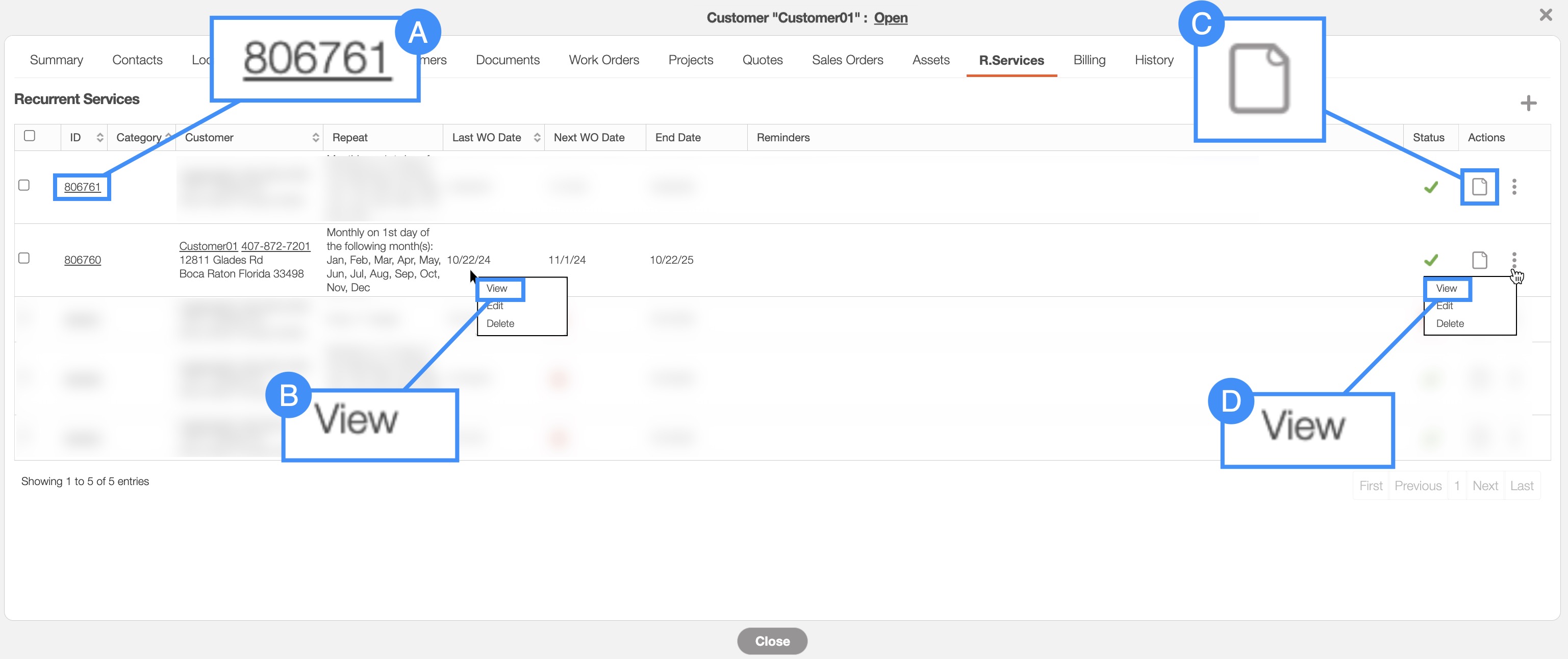Open three-dot actions menu for 806761

(1514, 187)
